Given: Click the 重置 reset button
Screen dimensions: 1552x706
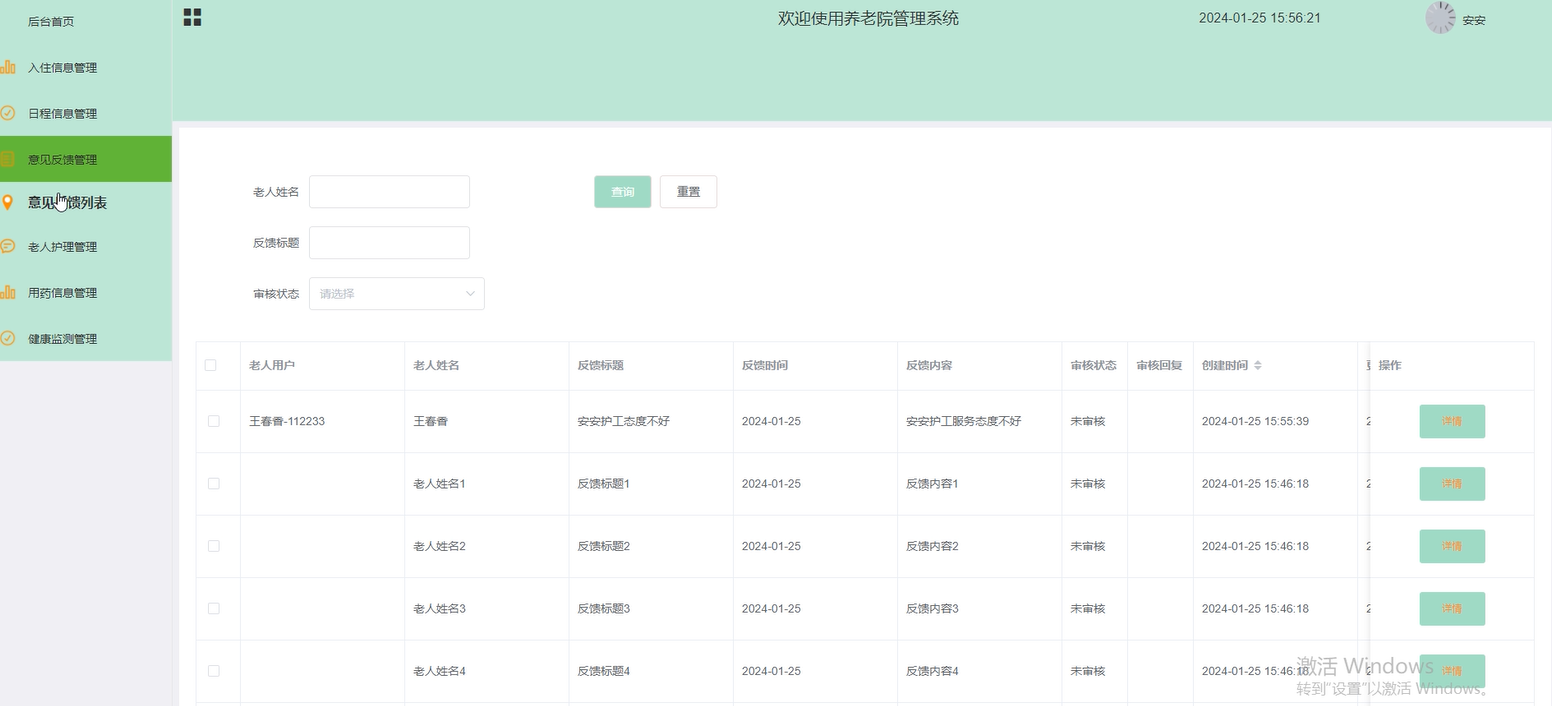Looking at the screenshot, I should point(688,191).
